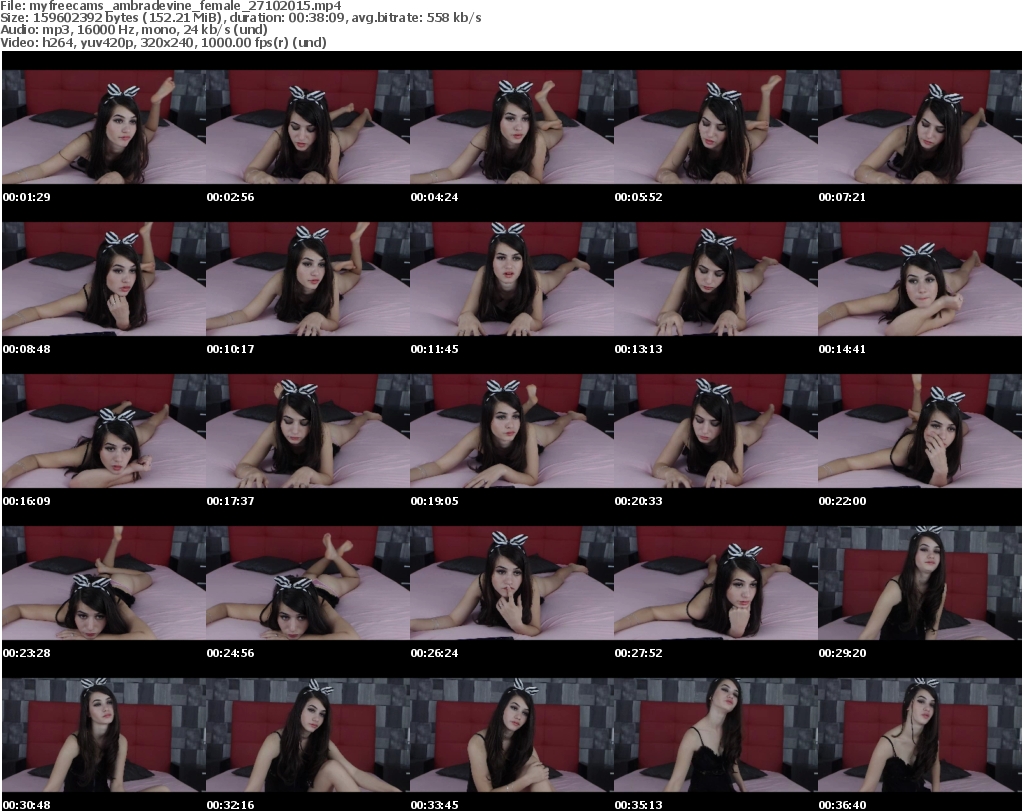Select the Video h264 info line
The image size is (1024, 811).
(x=163, y=42)
